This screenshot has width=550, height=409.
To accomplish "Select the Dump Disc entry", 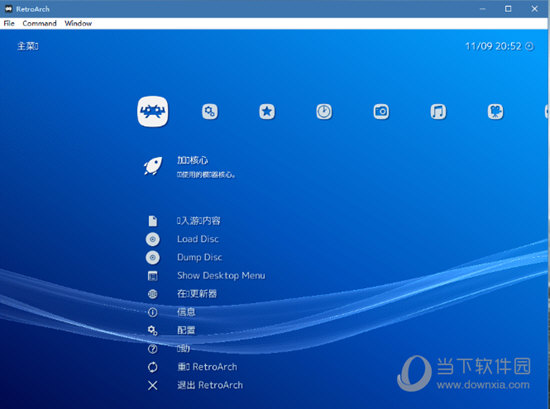I will pos(200,257).
